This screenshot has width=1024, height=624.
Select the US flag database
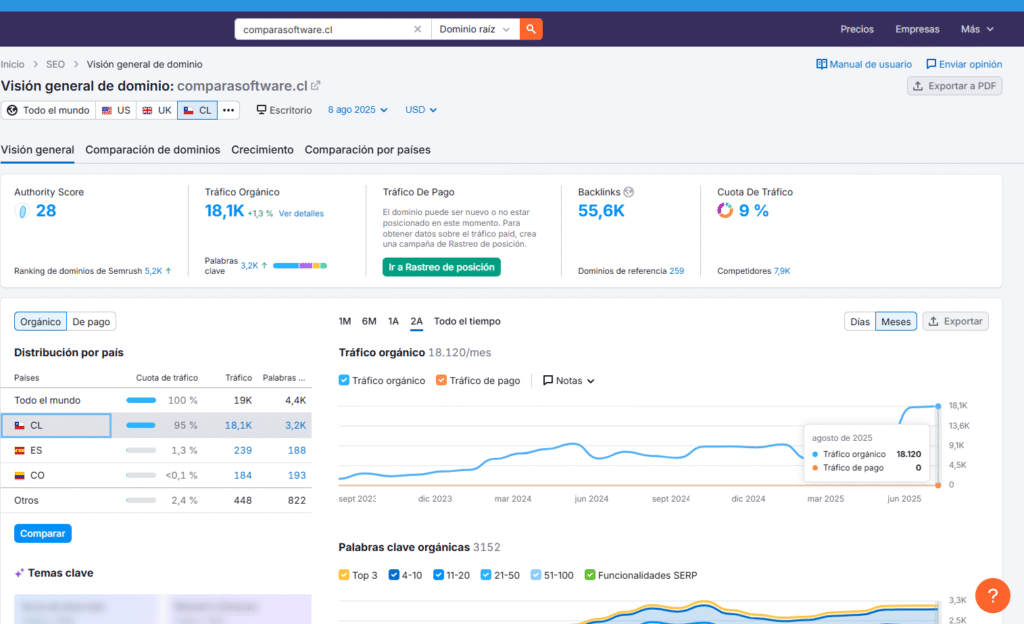pos(116,110)
